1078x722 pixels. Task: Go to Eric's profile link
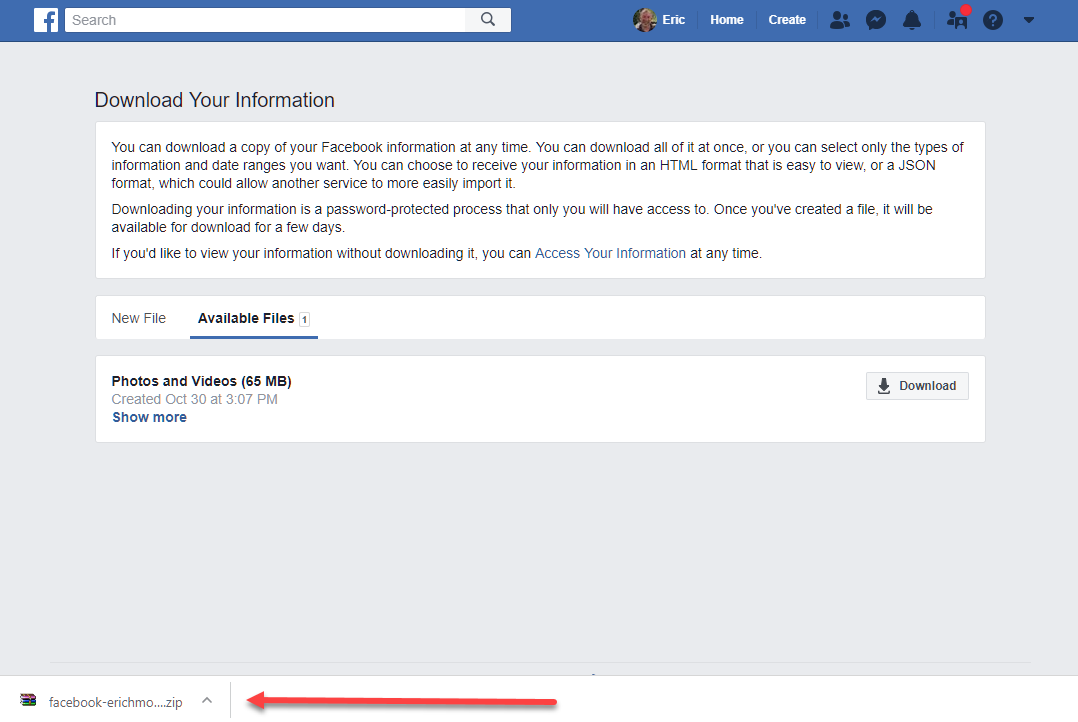[673, 20]
